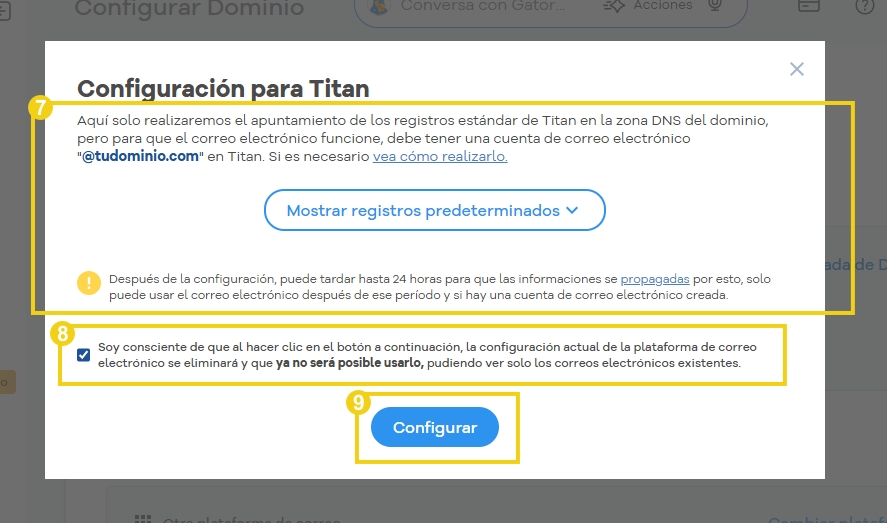Click the Configurar button

point(434,427)
